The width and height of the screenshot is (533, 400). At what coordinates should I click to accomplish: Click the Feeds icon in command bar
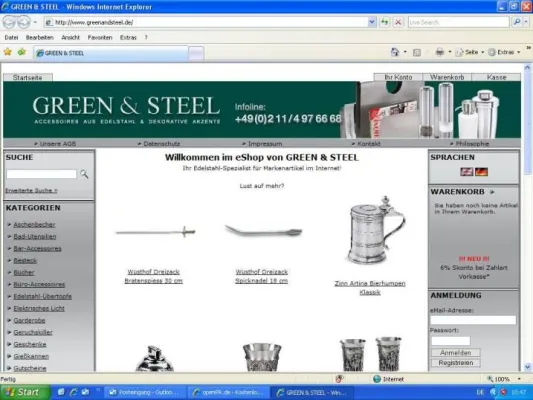click(x=417, y=52)
